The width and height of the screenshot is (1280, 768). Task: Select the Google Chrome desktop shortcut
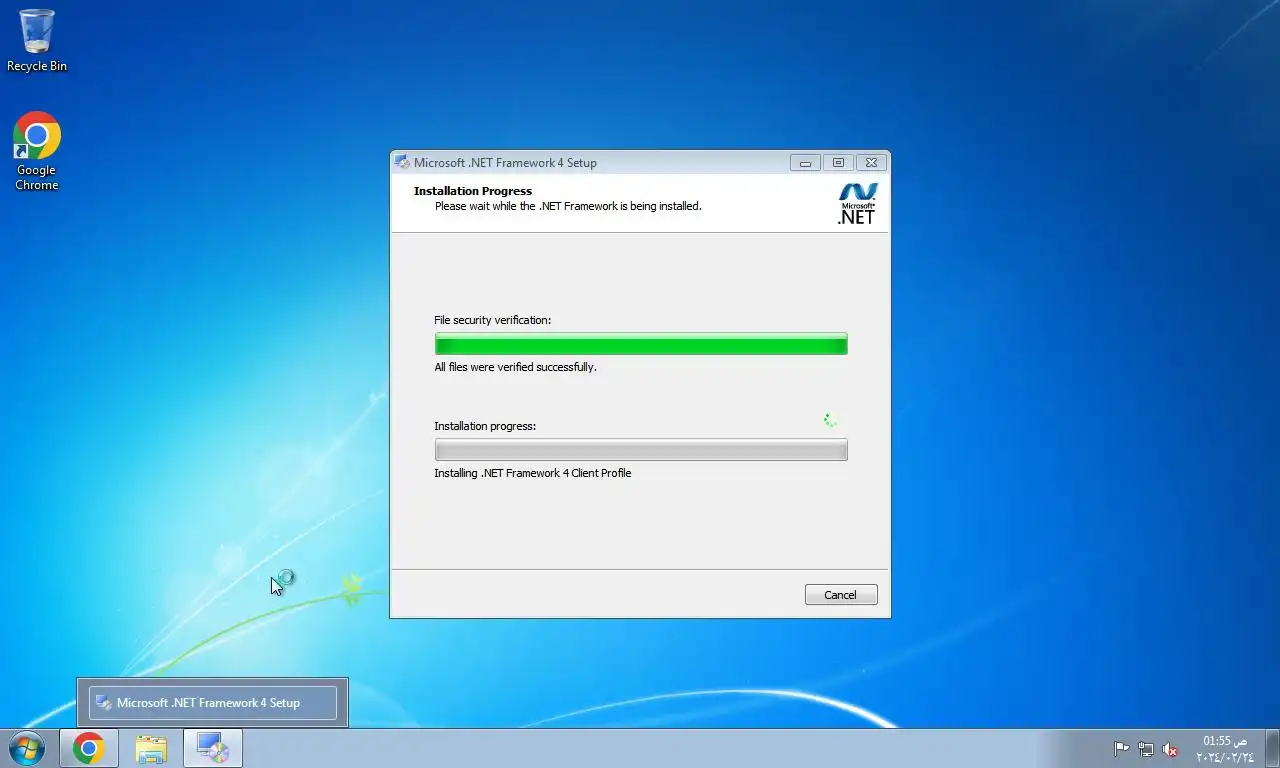coord(37,151)
